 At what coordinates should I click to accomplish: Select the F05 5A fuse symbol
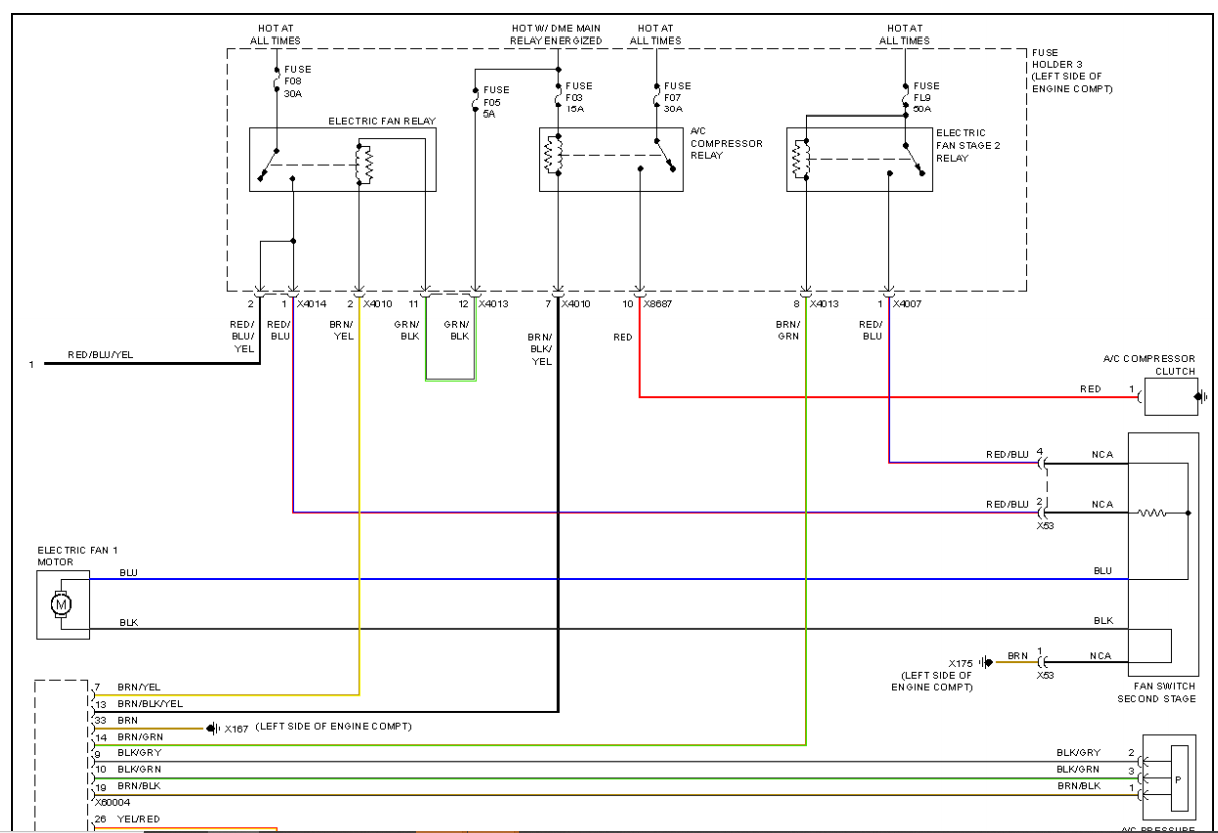[x=474, y=102]
